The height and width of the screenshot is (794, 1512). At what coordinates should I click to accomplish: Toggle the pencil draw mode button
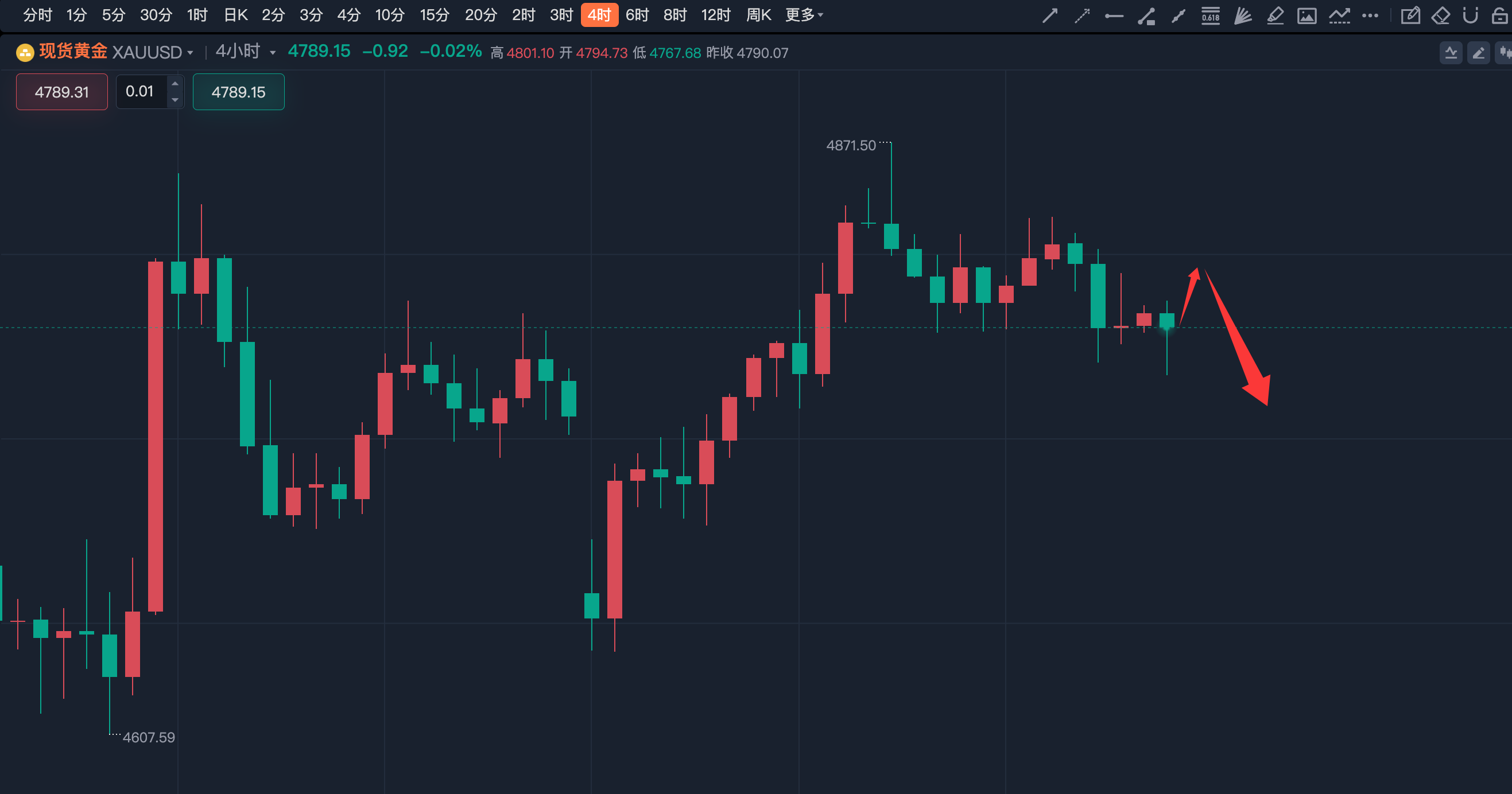1479,53
